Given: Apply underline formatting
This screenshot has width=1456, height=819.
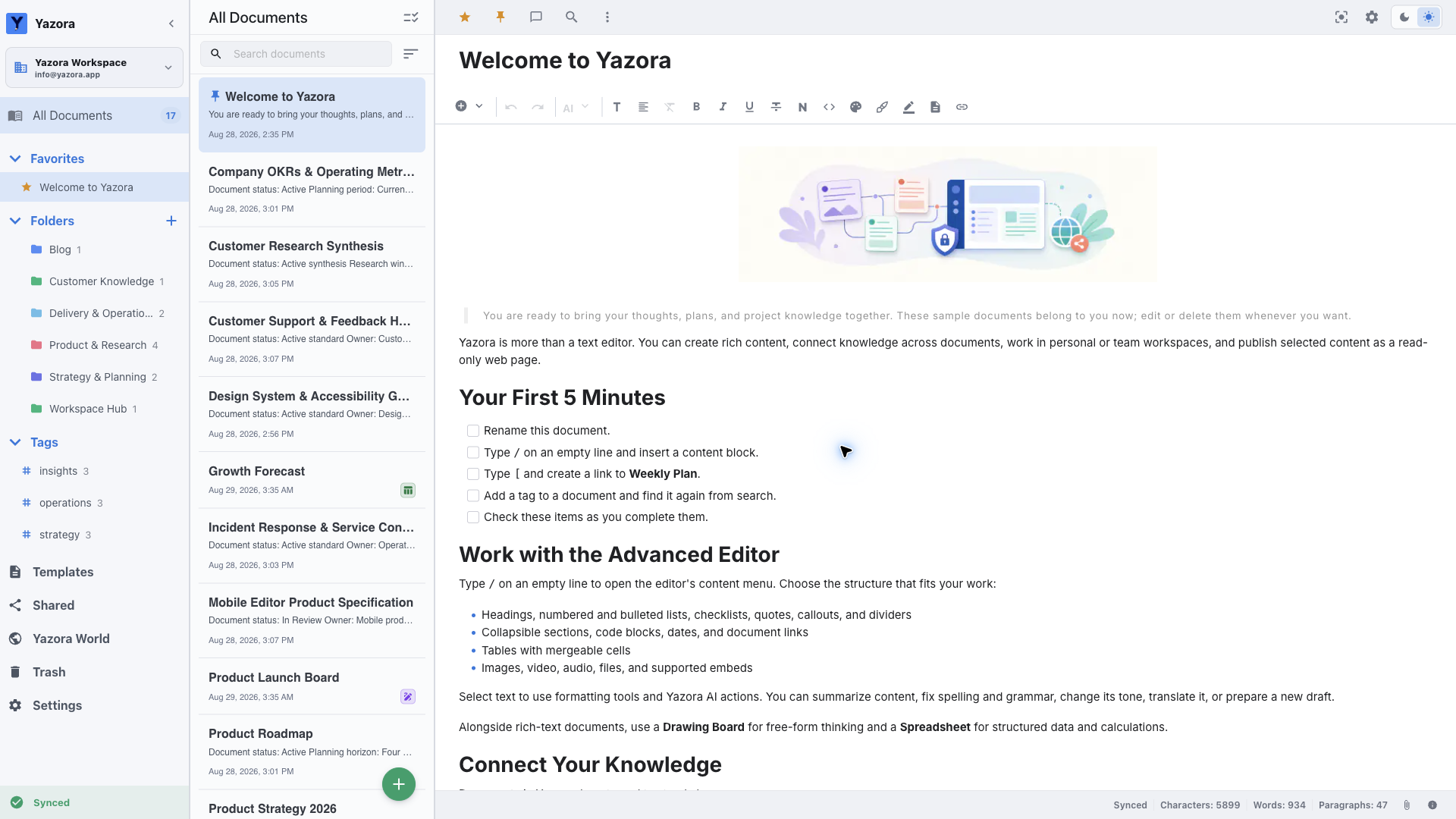Looking at the screenshot, I should 749,107.
